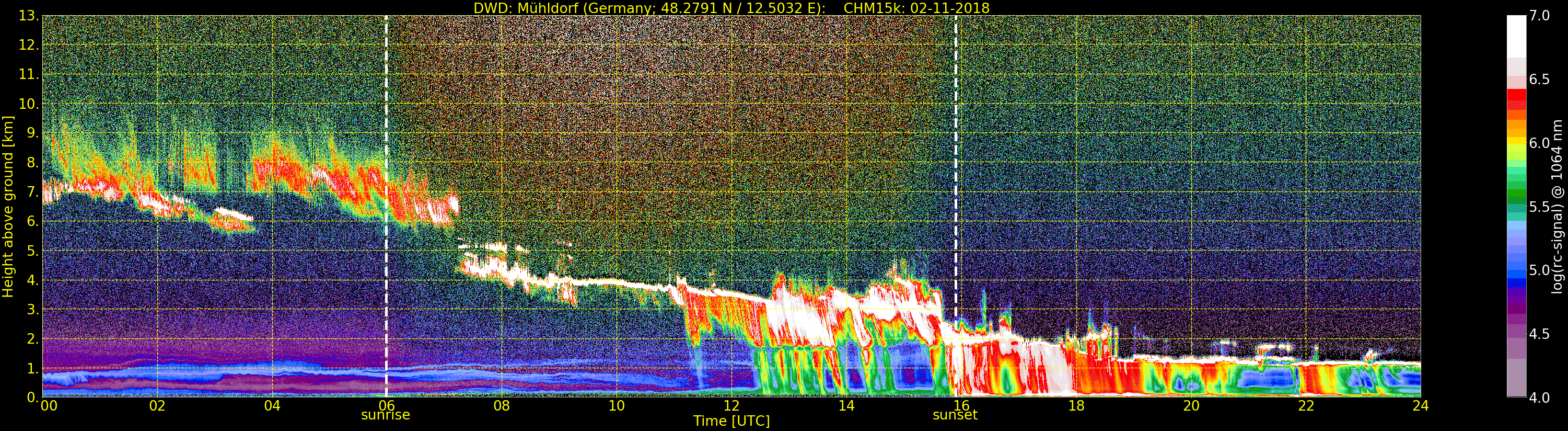Click the '22' time axis tick label
1568x431 pixels.
click(1306, 406)
